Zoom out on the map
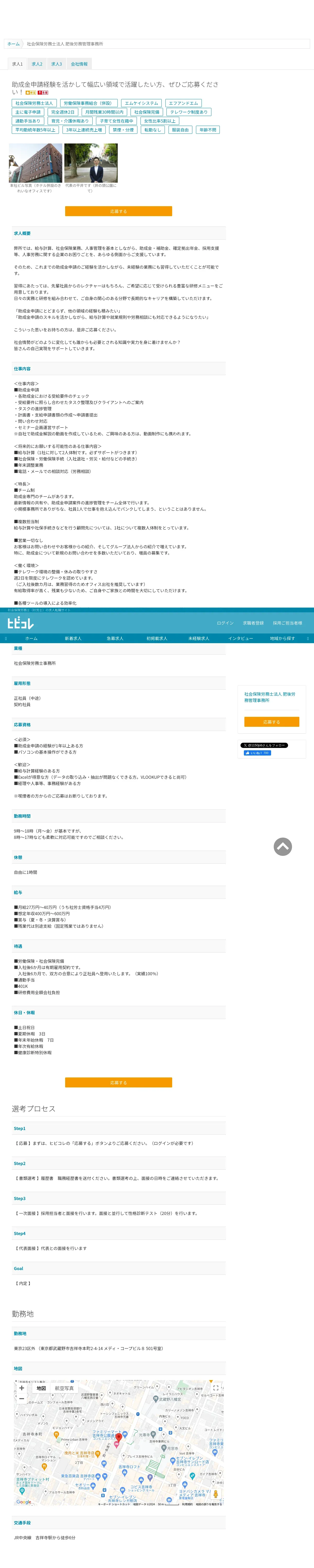Viewport: 314px width, 1568px height. pyautogui.click(x=21, y=1399)
